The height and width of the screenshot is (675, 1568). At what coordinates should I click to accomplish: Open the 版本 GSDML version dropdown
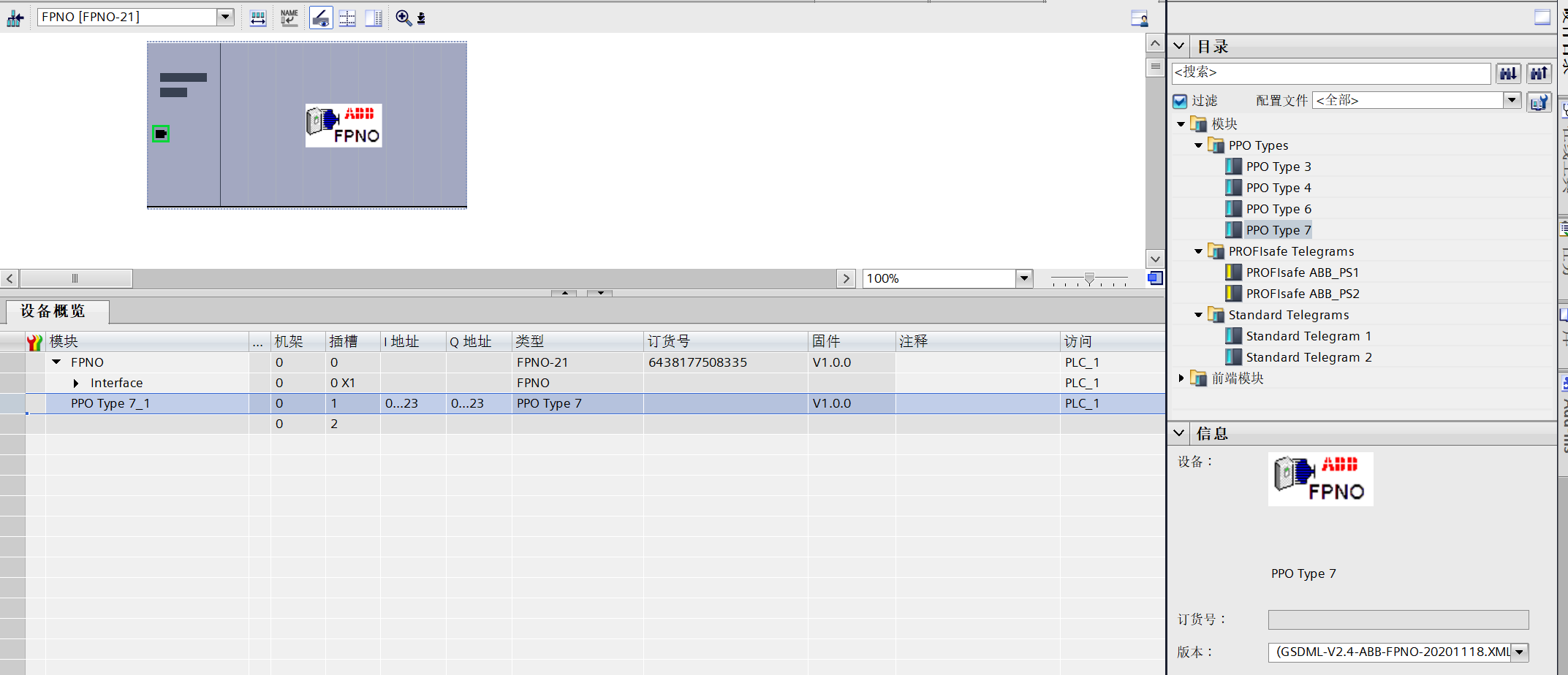[1519, 652]
